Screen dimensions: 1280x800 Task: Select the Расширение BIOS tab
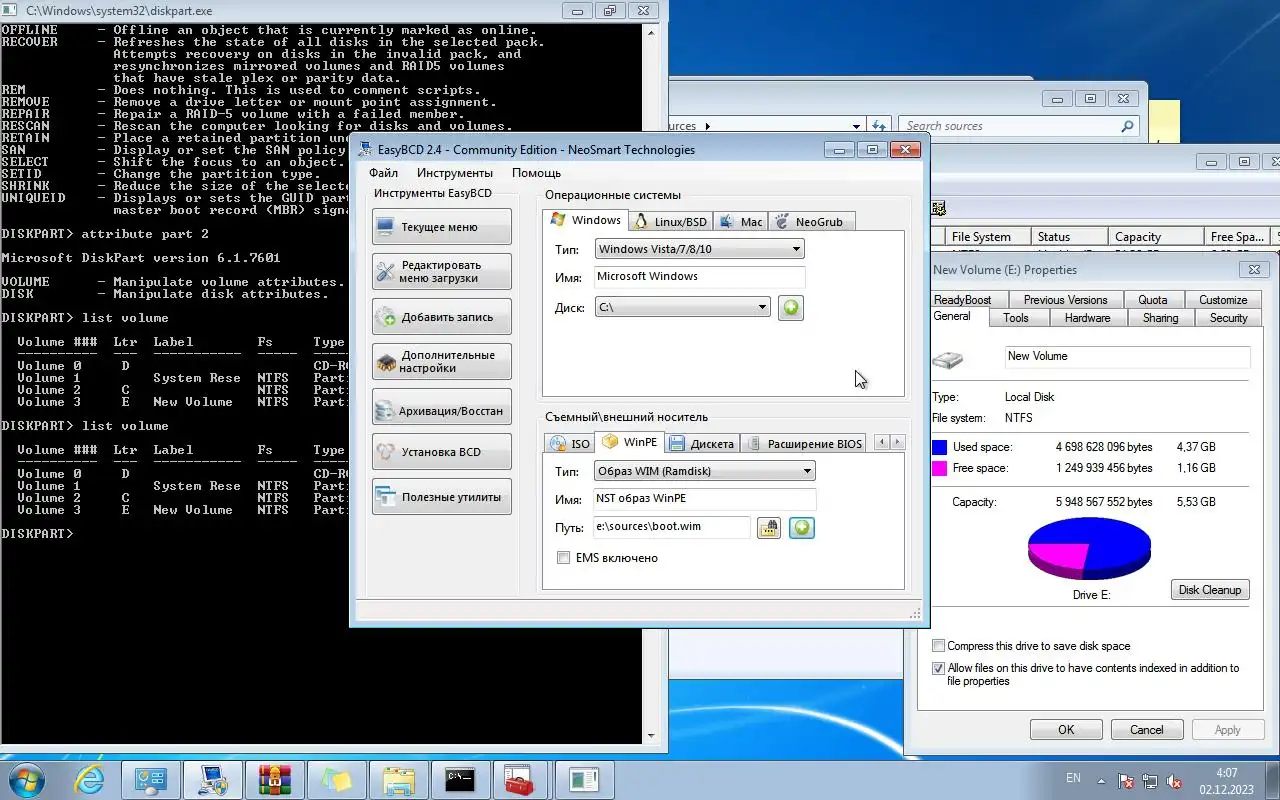click(x=805, y=444)
